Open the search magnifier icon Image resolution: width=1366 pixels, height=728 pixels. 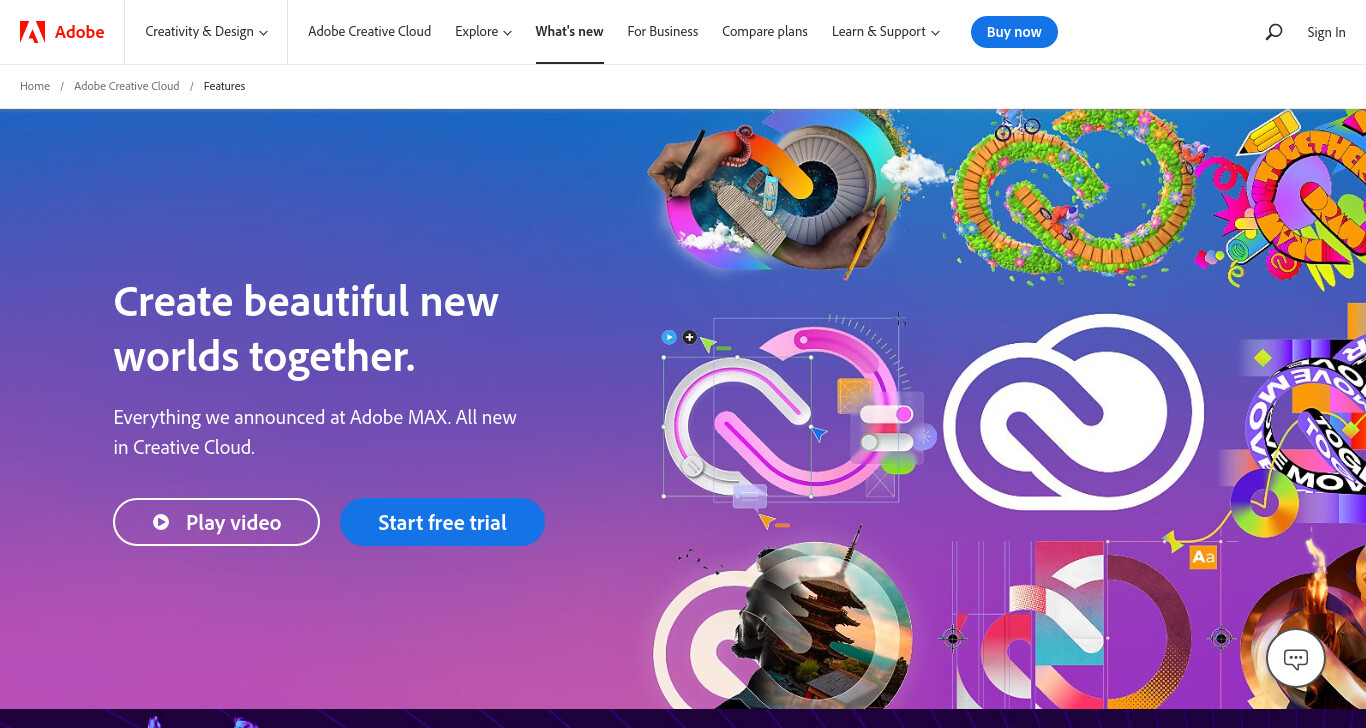coord(1273,32)
